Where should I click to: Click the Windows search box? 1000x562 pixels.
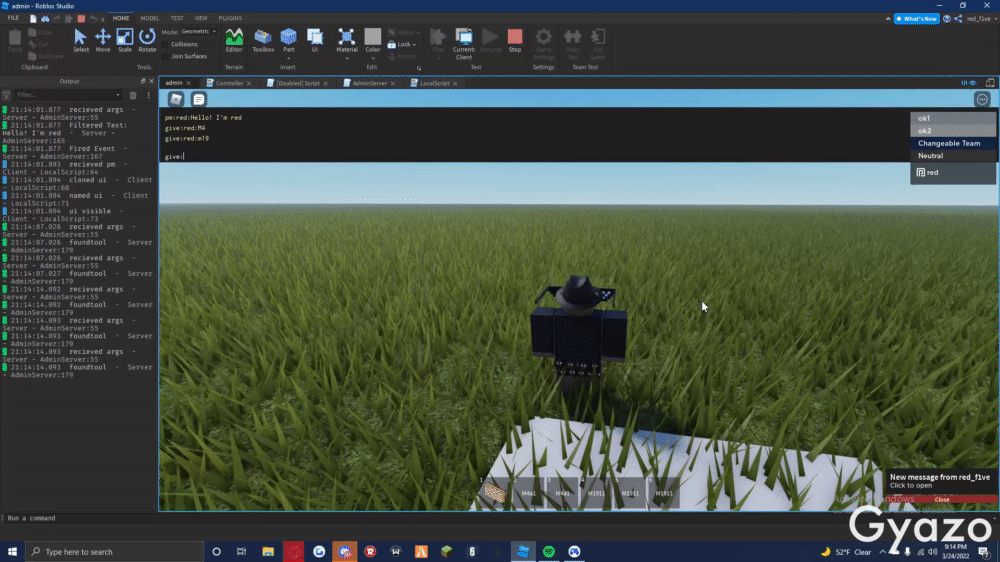coord(115,552)
